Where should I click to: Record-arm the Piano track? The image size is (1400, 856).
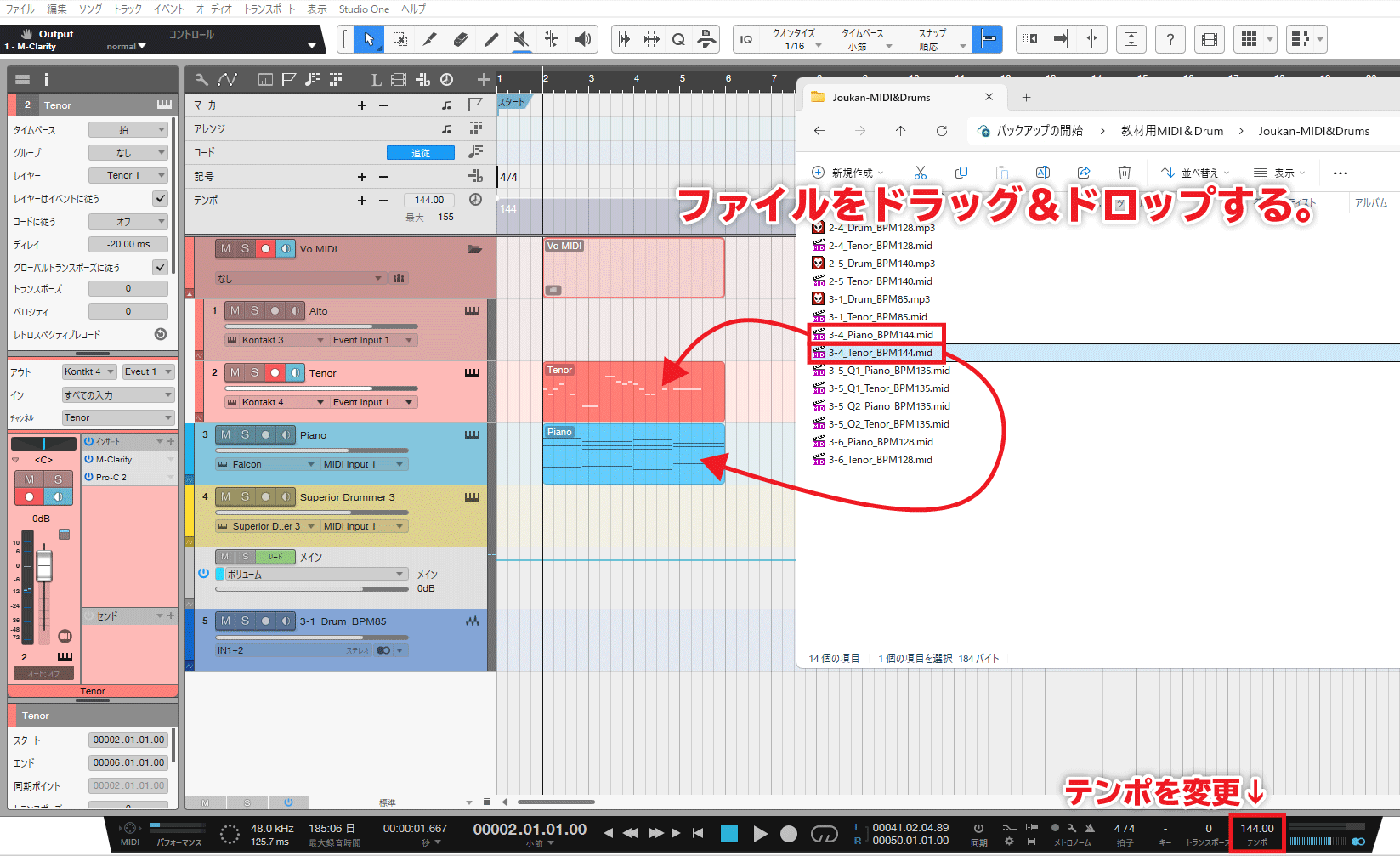[265, 435]
